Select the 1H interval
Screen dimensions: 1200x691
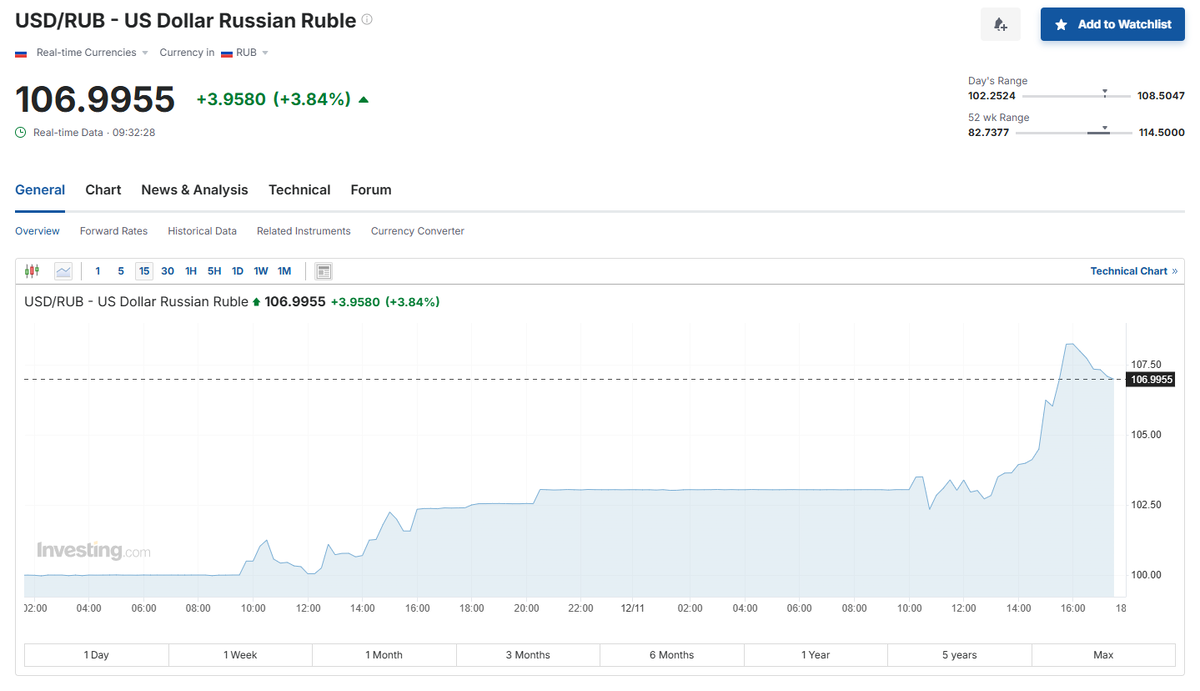click(x=191, y=271)
